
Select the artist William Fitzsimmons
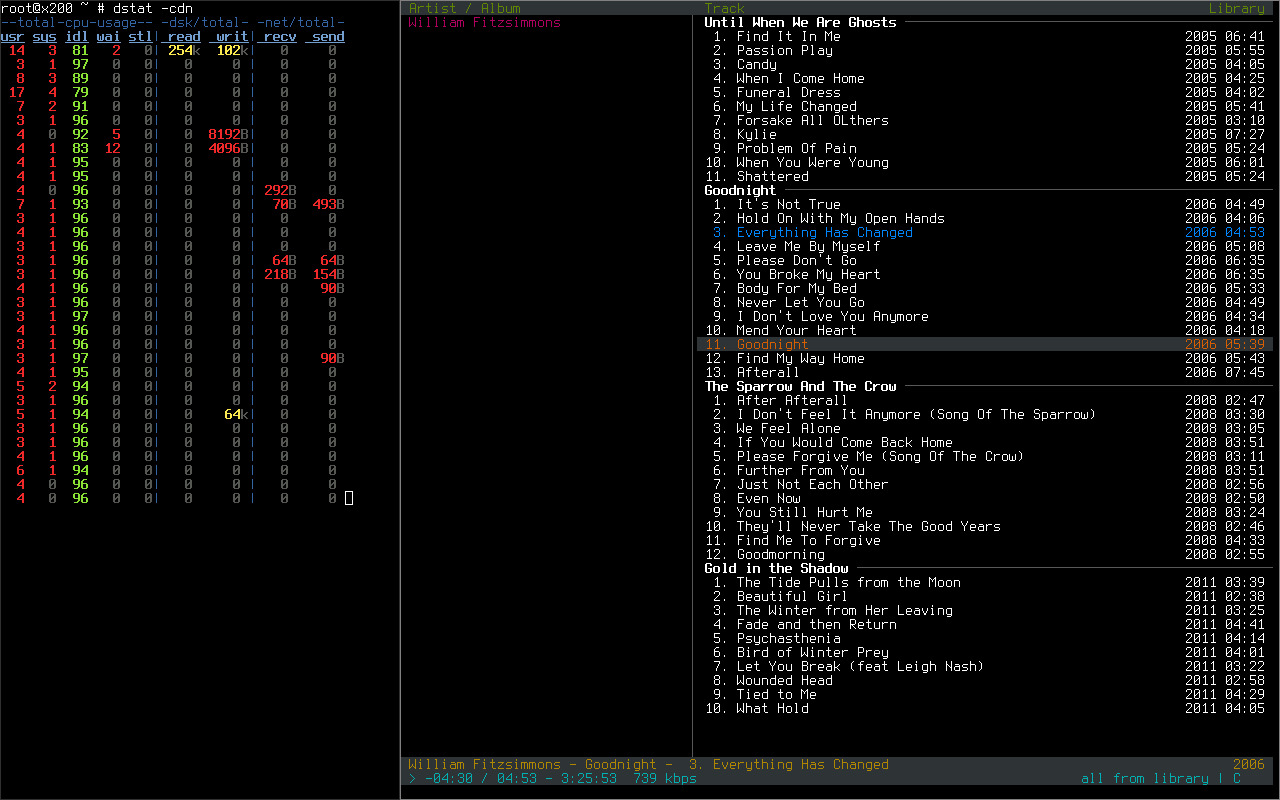pyautogui.click(x=485, y=22)
